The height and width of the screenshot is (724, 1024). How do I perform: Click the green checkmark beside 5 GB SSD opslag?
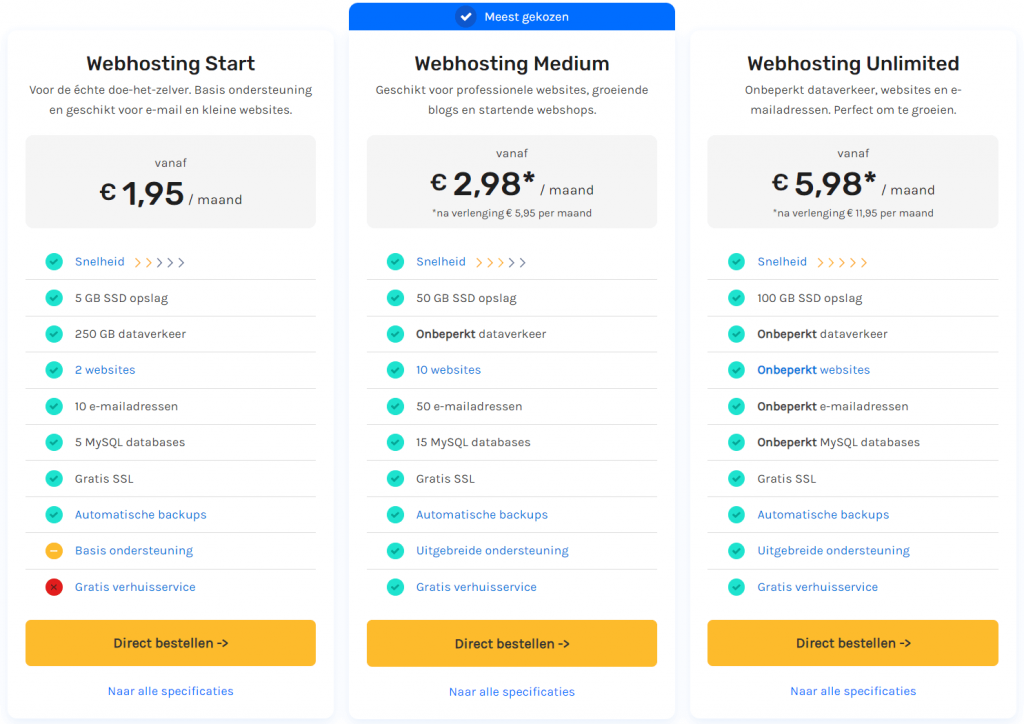click(x=54, y=298)
